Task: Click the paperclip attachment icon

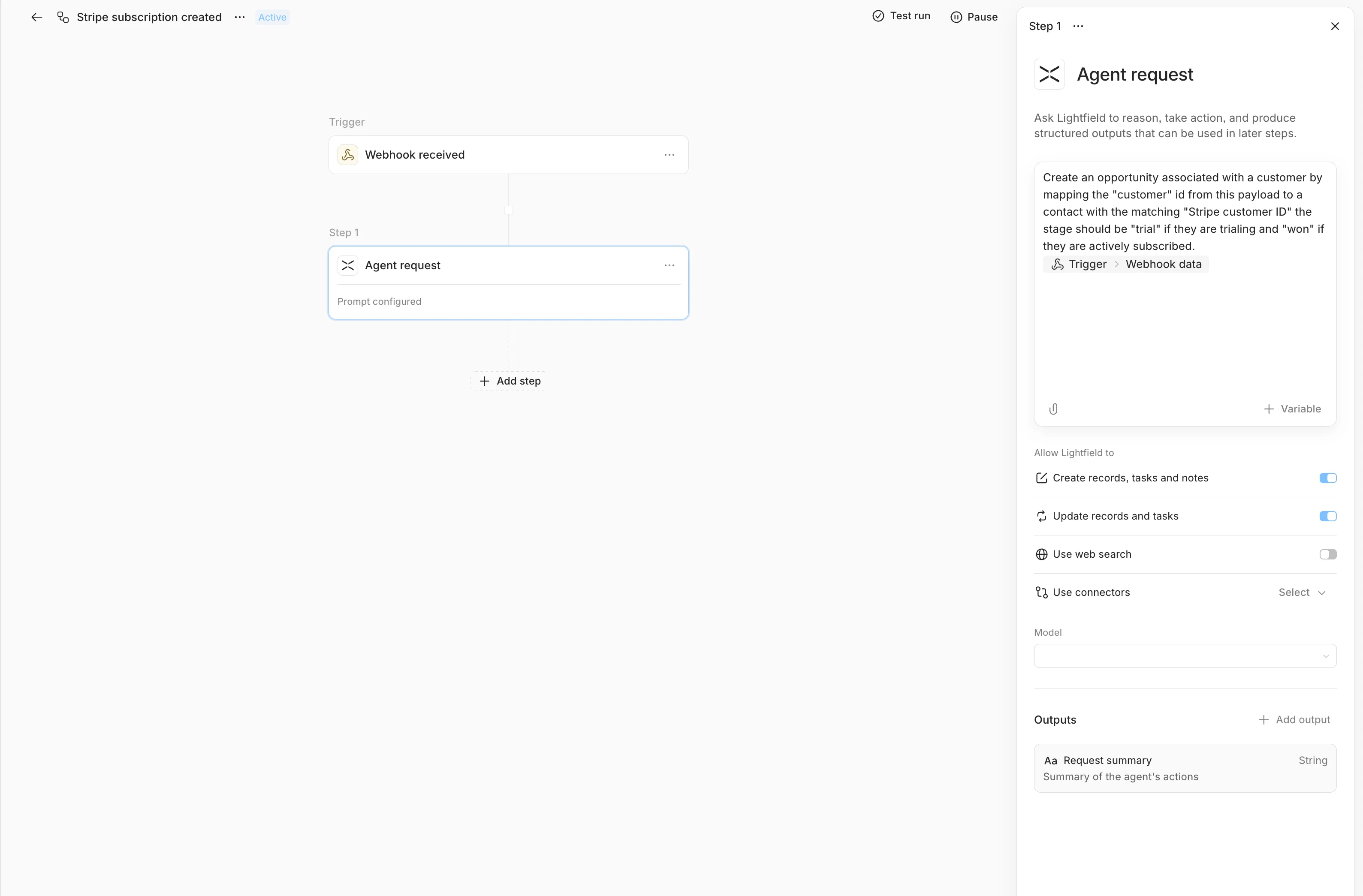Action: [x=1053, y=409]
